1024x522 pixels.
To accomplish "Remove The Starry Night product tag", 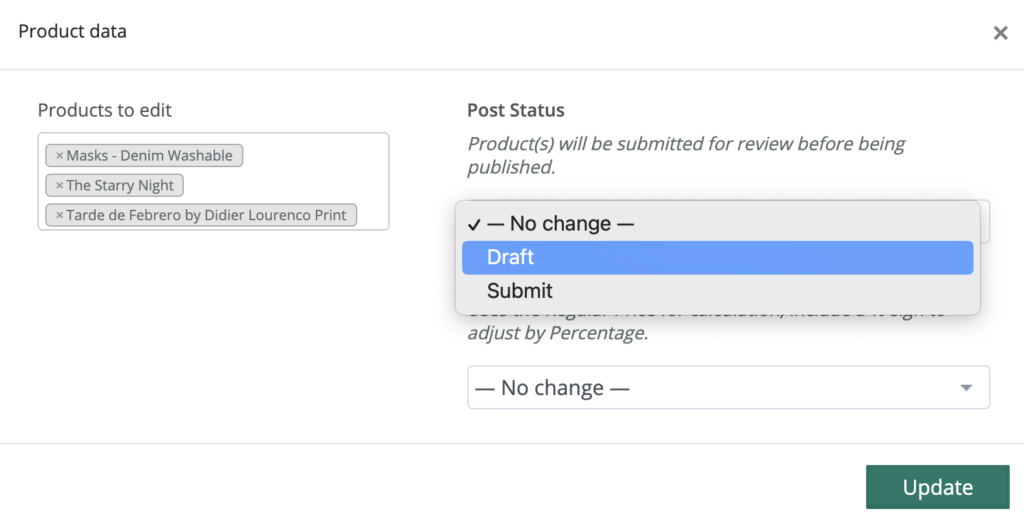I will [x=59, y=186].
